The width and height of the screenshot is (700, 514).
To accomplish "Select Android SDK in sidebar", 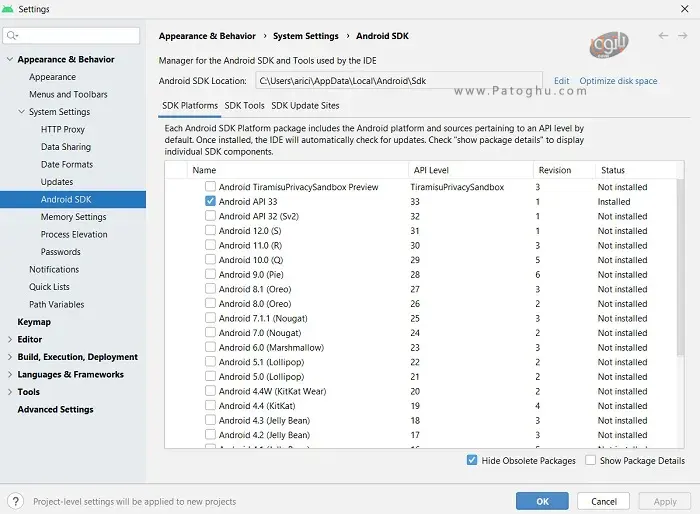I will tap(73, 199).
